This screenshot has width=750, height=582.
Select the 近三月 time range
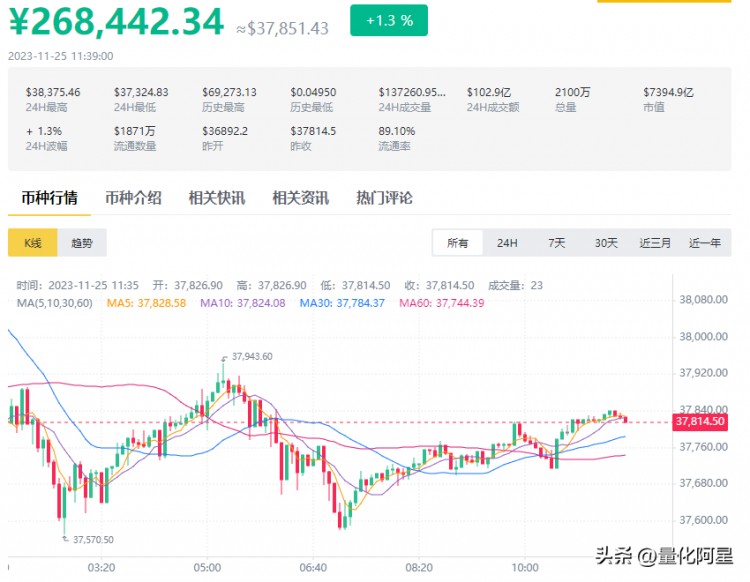click(655, 243)
